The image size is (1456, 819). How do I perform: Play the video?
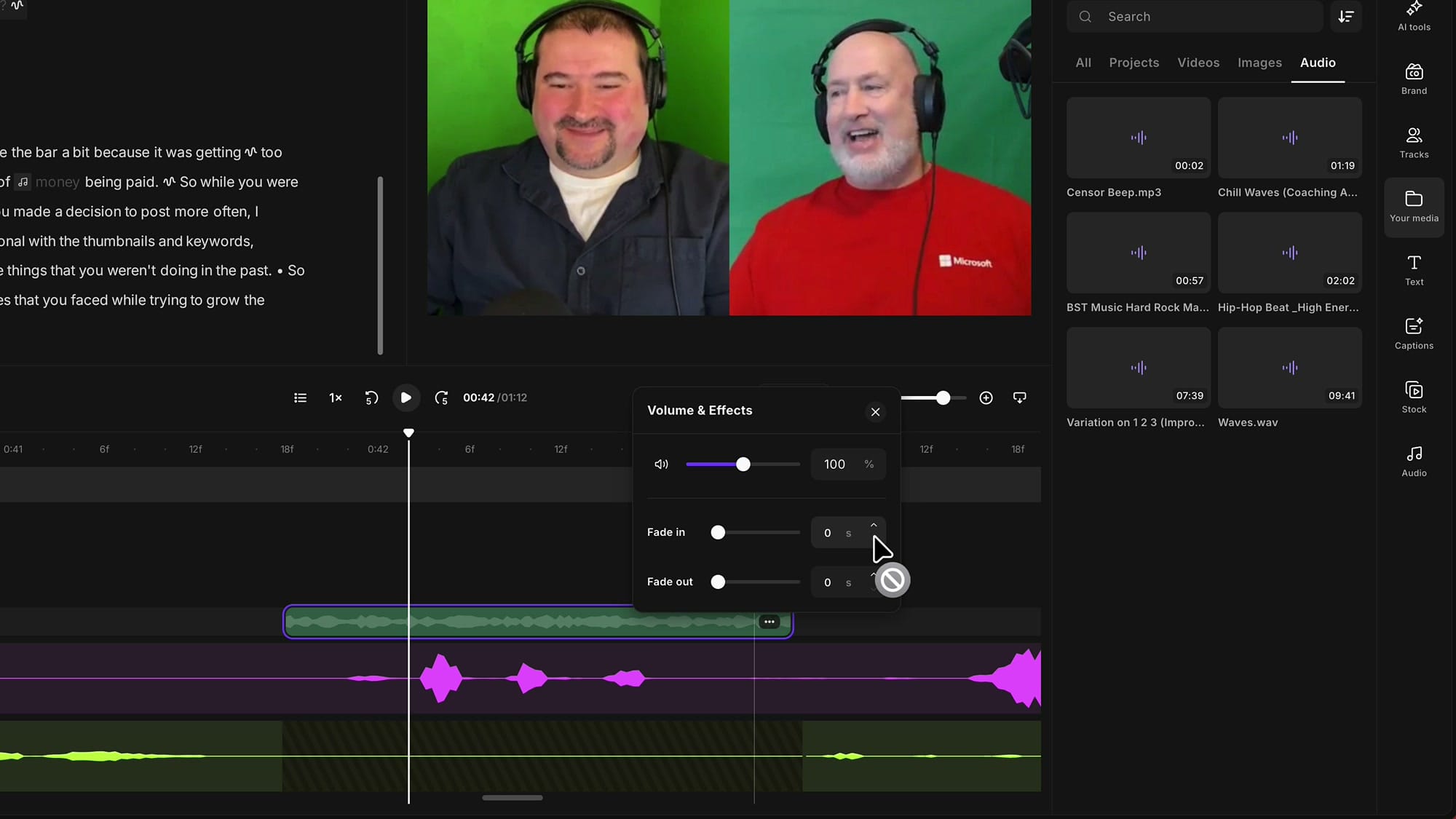pyautogui.click(x=406, y=397)
